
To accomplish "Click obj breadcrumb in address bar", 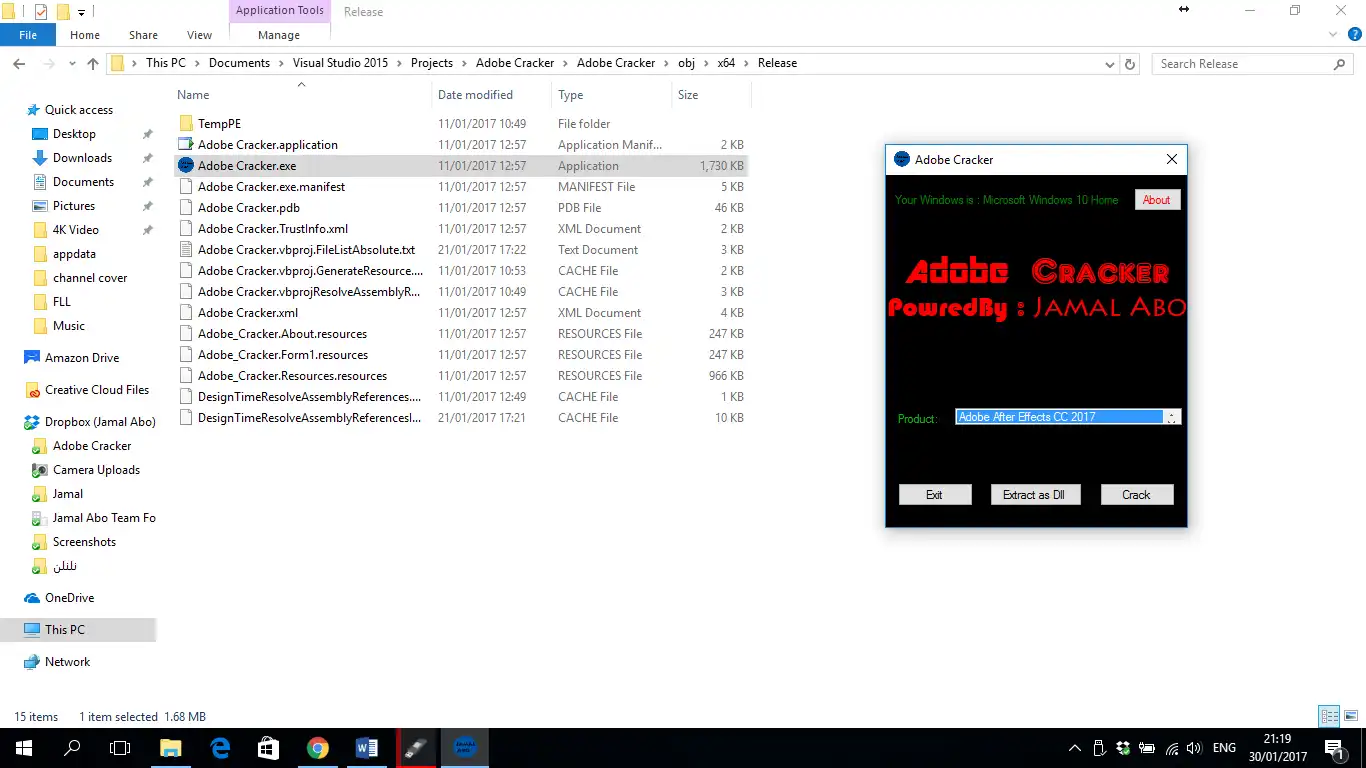I will 686,63.
